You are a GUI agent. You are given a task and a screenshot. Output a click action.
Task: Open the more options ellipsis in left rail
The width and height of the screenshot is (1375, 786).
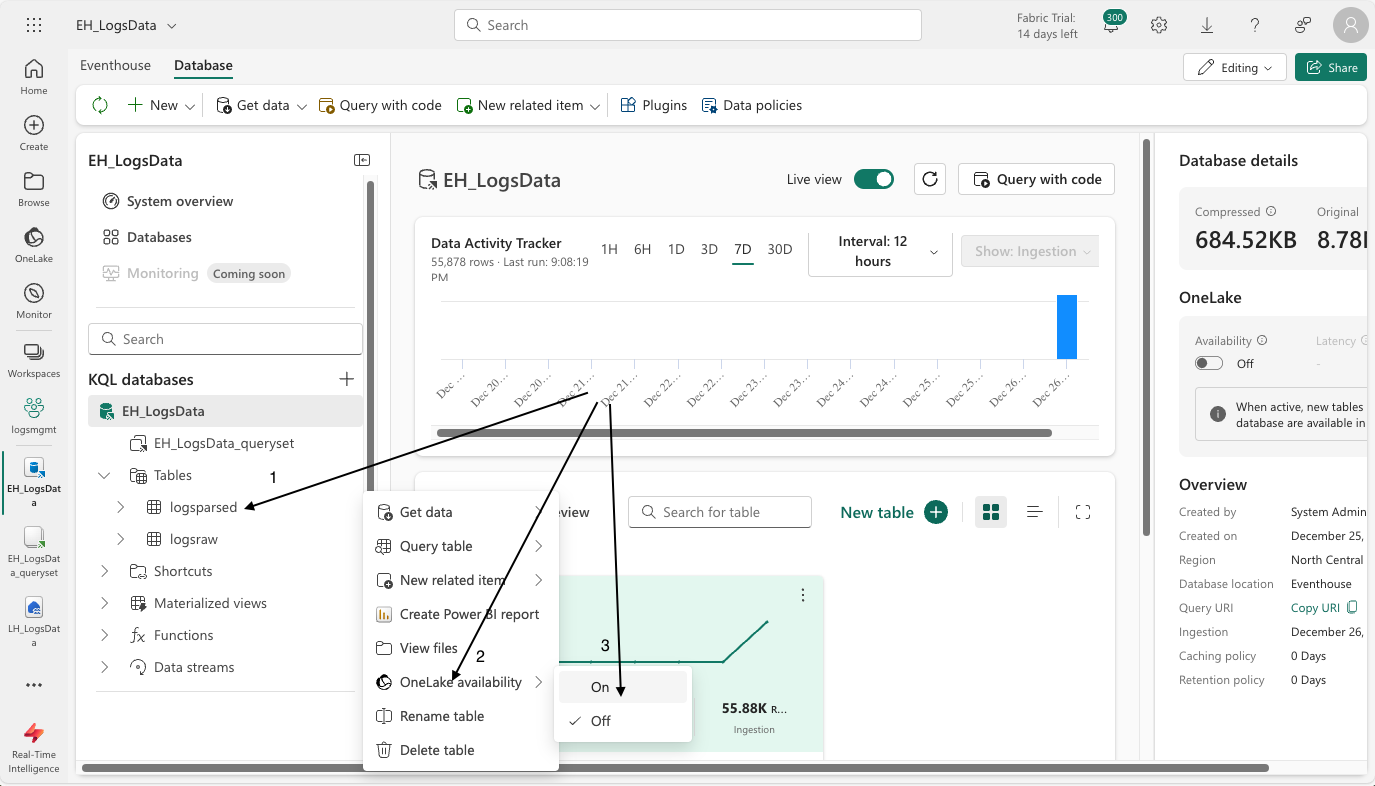click(x=34, y=685)
